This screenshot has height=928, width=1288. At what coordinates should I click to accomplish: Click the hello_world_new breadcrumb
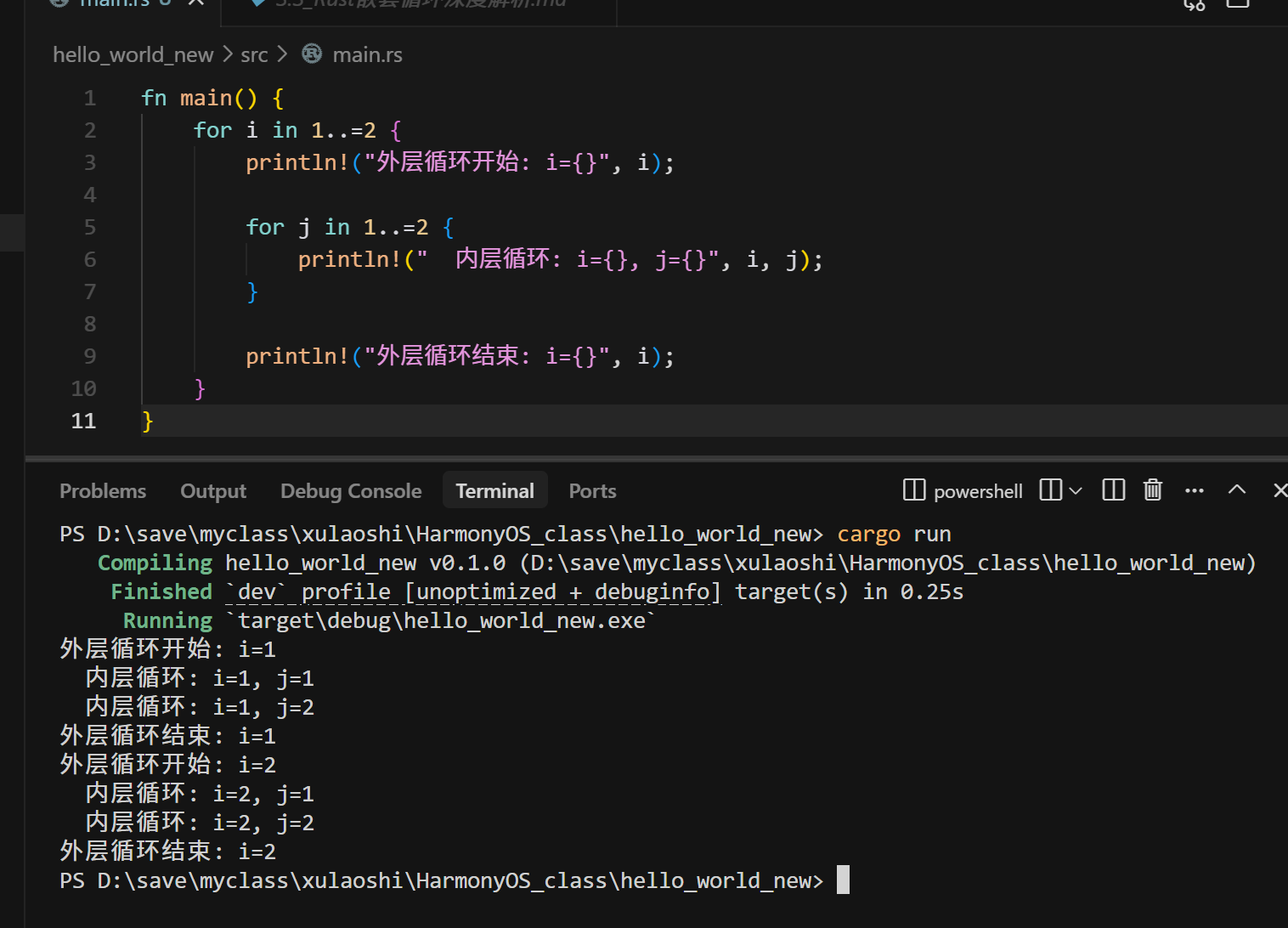pyautogui.click(x=133, y=55)
